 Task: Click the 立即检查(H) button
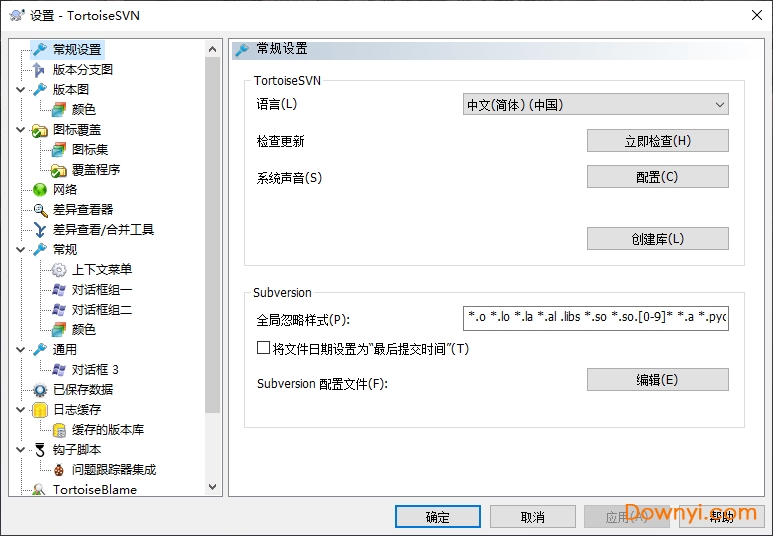[x=657, y=141]
